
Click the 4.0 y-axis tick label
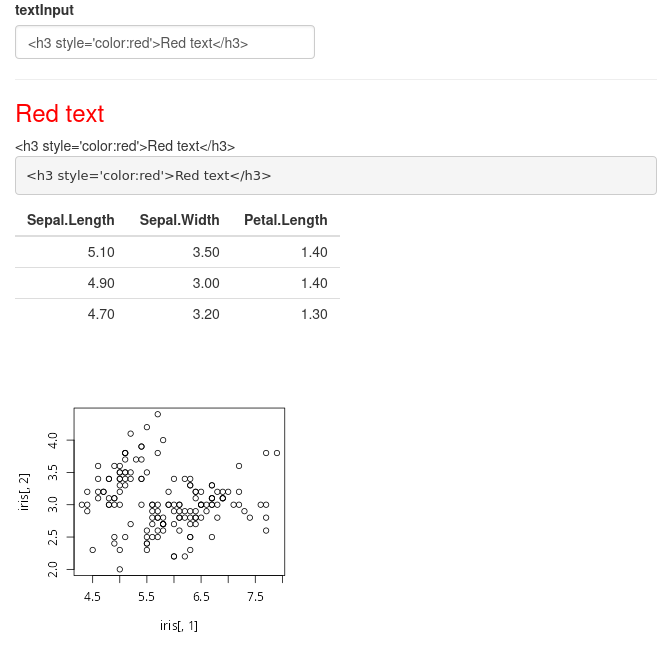(x=53, y=440)
